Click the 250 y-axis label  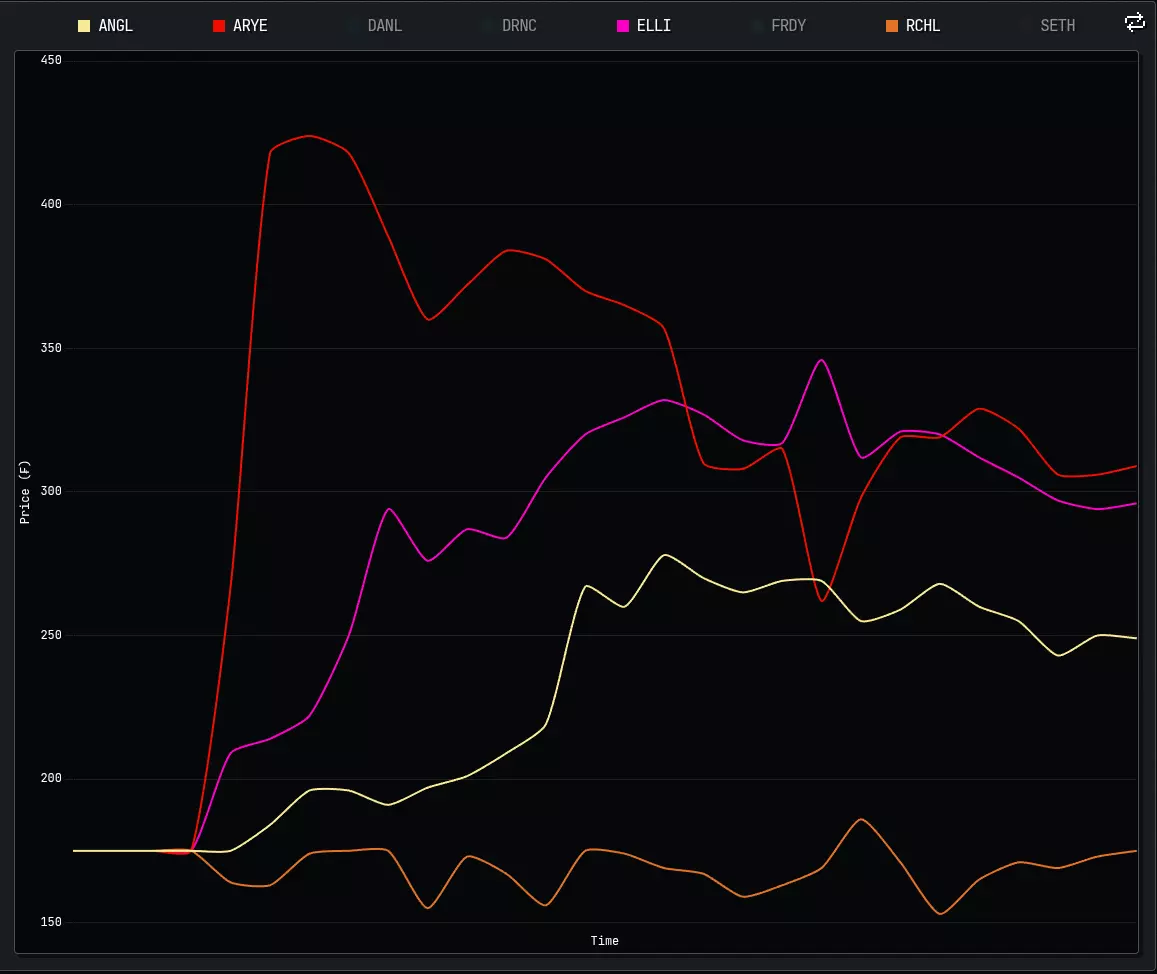coord(51,635)
